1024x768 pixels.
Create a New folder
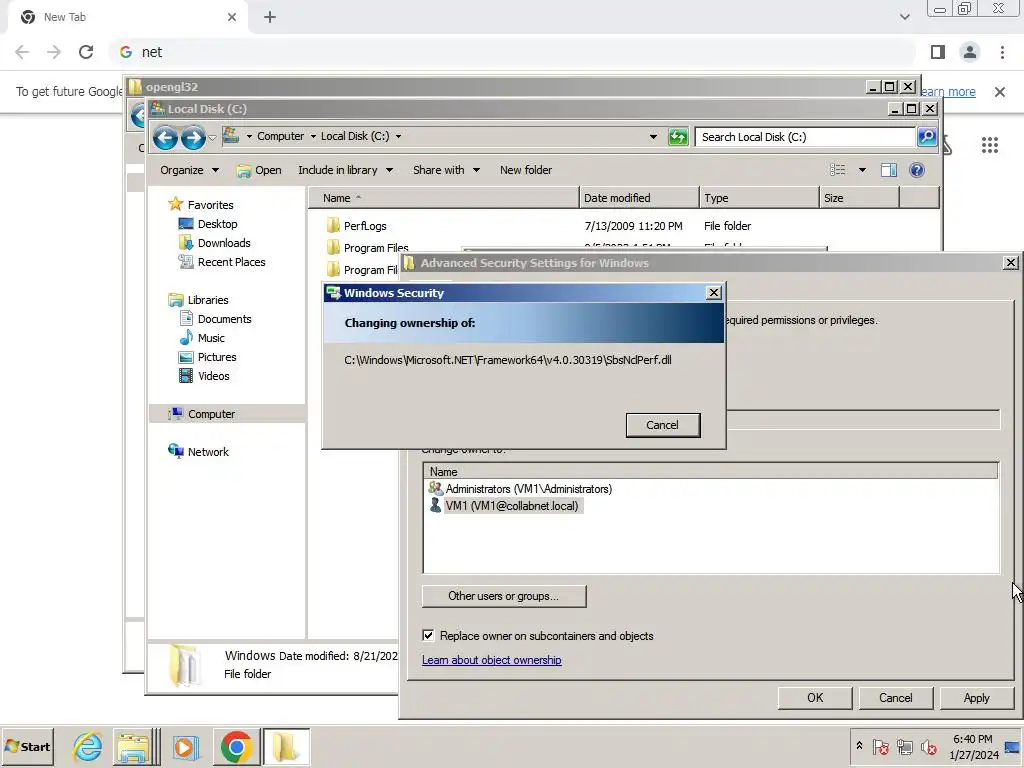point(526,170)
